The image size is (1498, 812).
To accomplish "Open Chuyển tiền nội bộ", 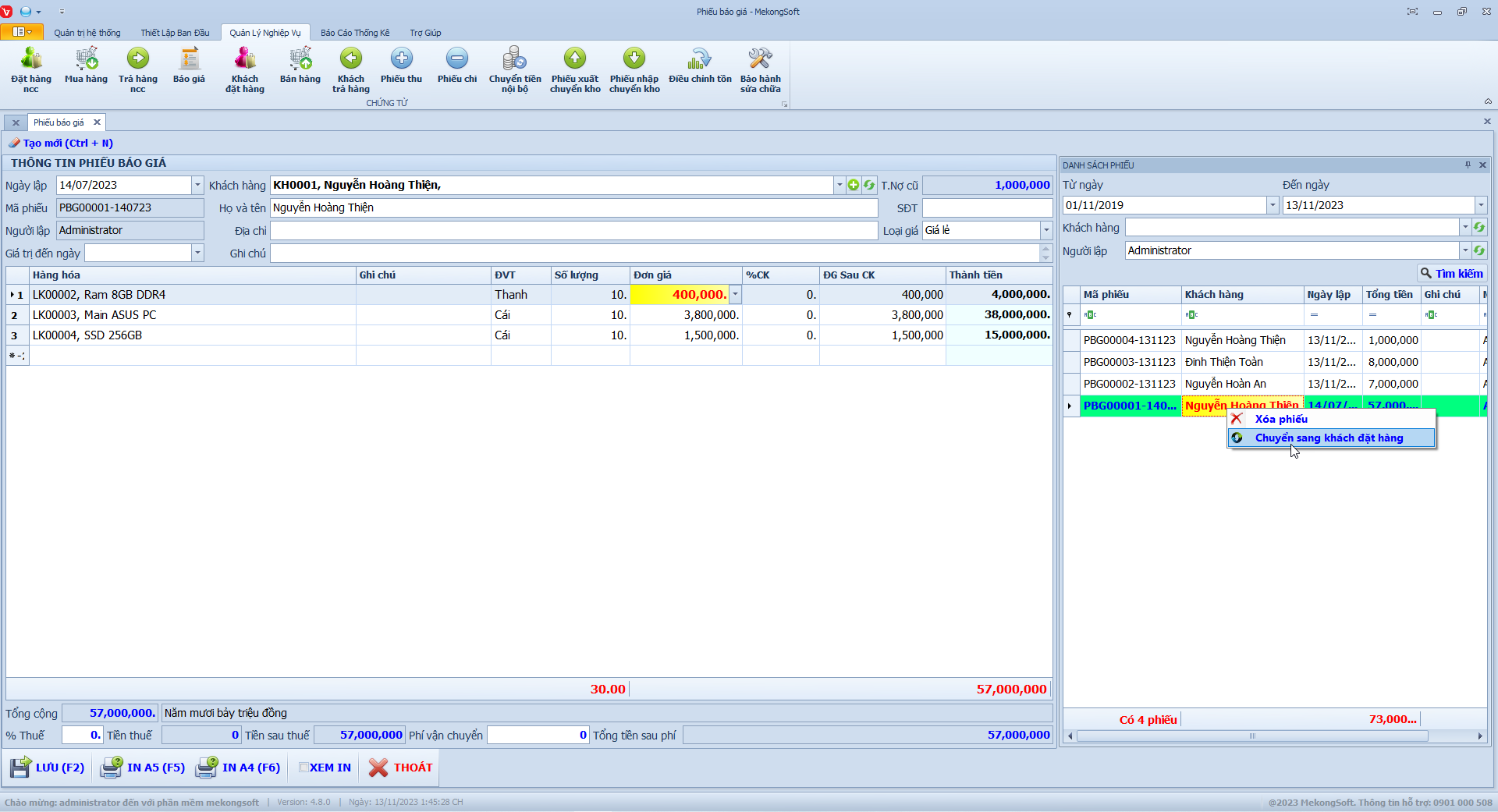I will 515,69.
